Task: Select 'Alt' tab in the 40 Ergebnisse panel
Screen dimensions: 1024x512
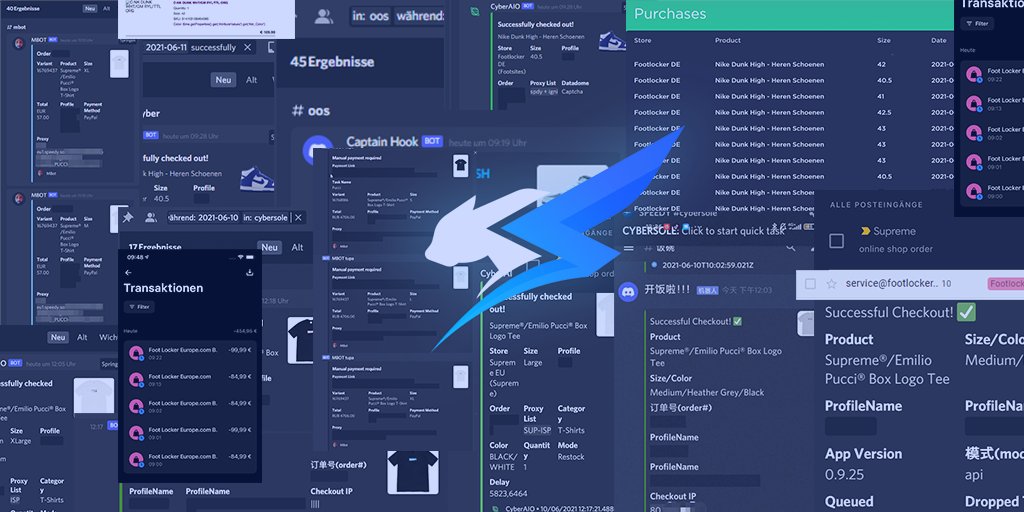Action: click(106, 8)
